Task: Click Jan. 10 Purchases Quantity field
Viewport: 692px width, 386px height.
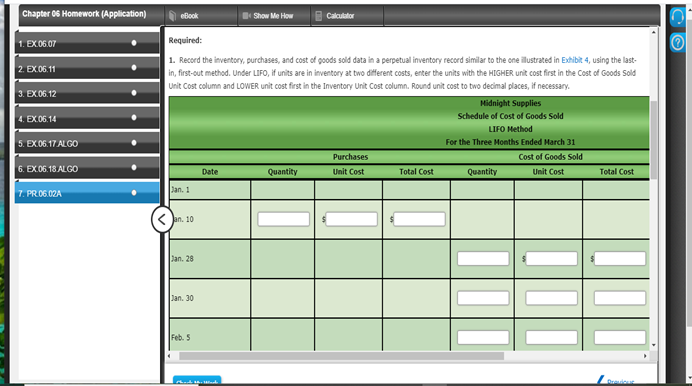Action: coord(283,219)
